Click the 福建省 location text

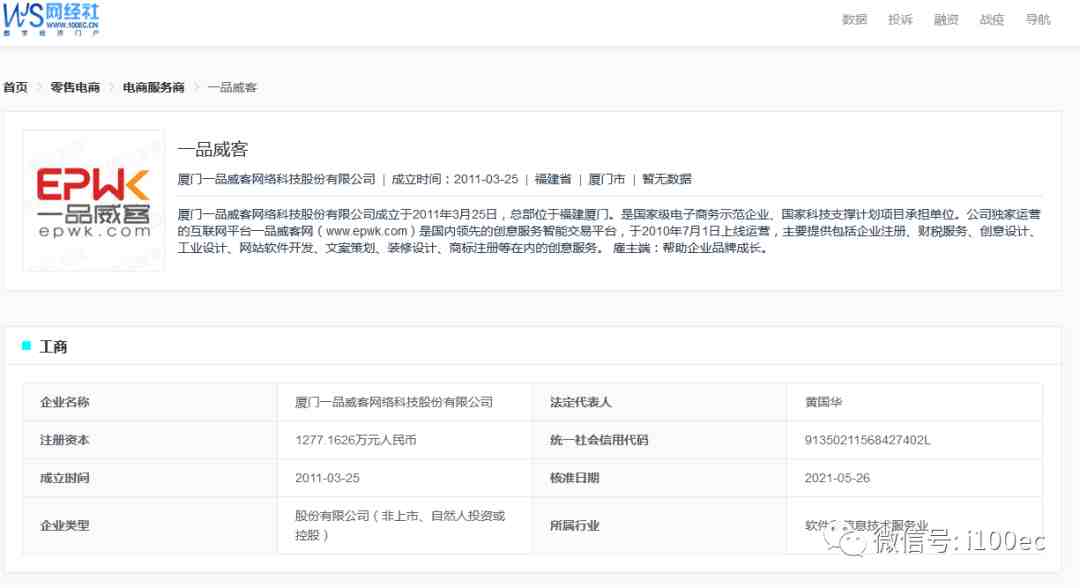pyautogui.click(x=553, y=179)
